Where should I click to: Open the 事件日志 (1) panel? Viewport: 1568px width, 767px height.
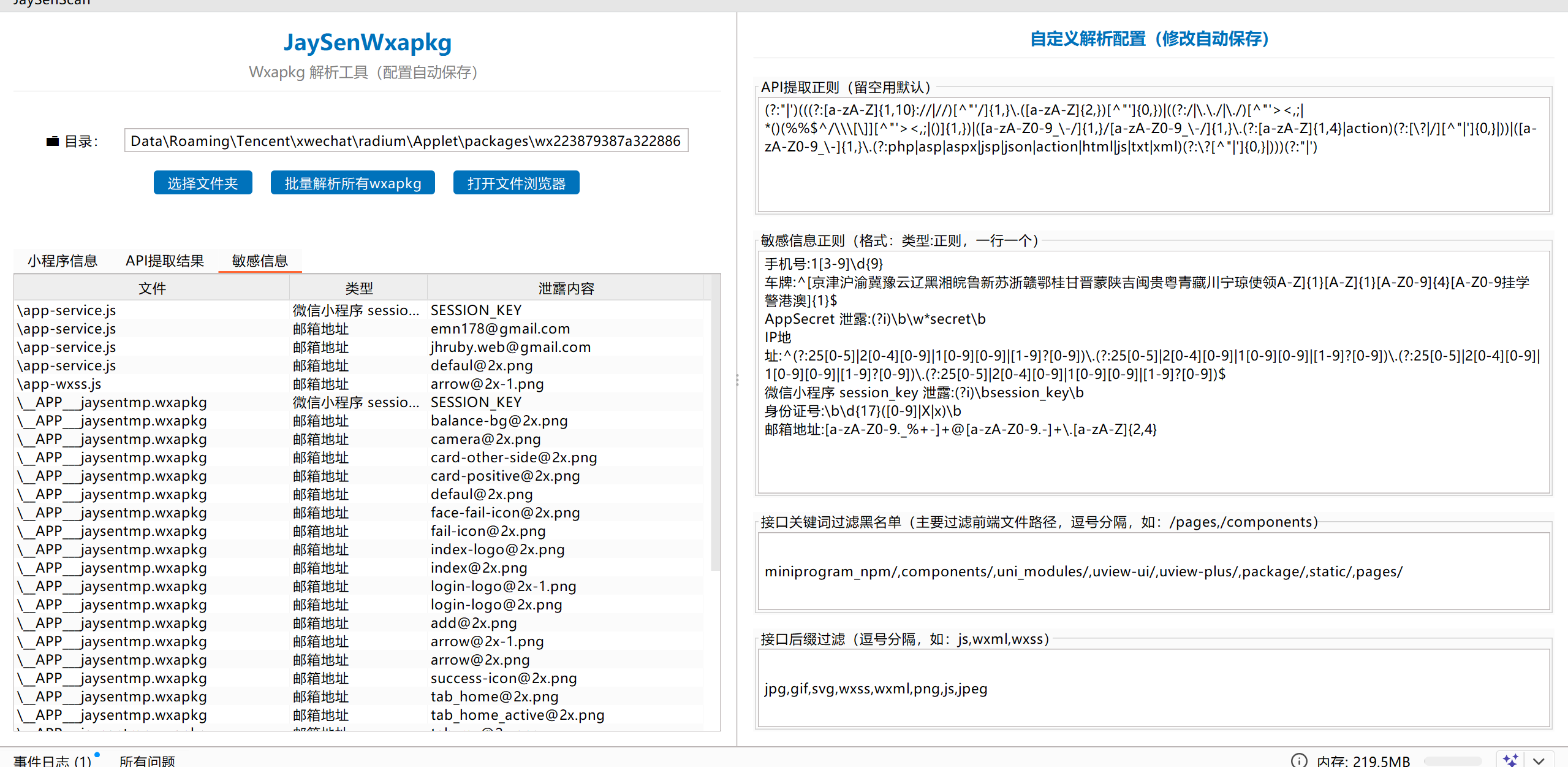(x=53, y=761)
